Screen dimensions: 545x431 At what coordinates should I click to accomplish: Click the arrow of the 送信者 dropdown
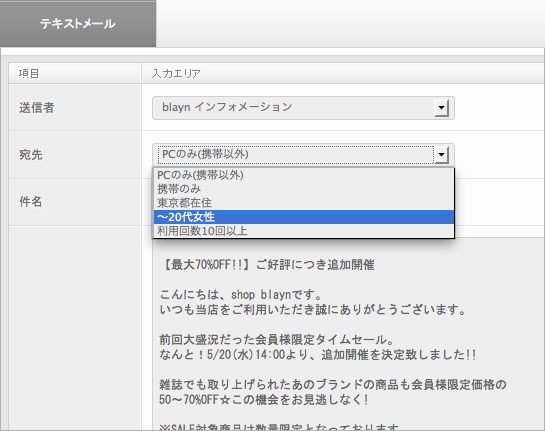point(441,108)
